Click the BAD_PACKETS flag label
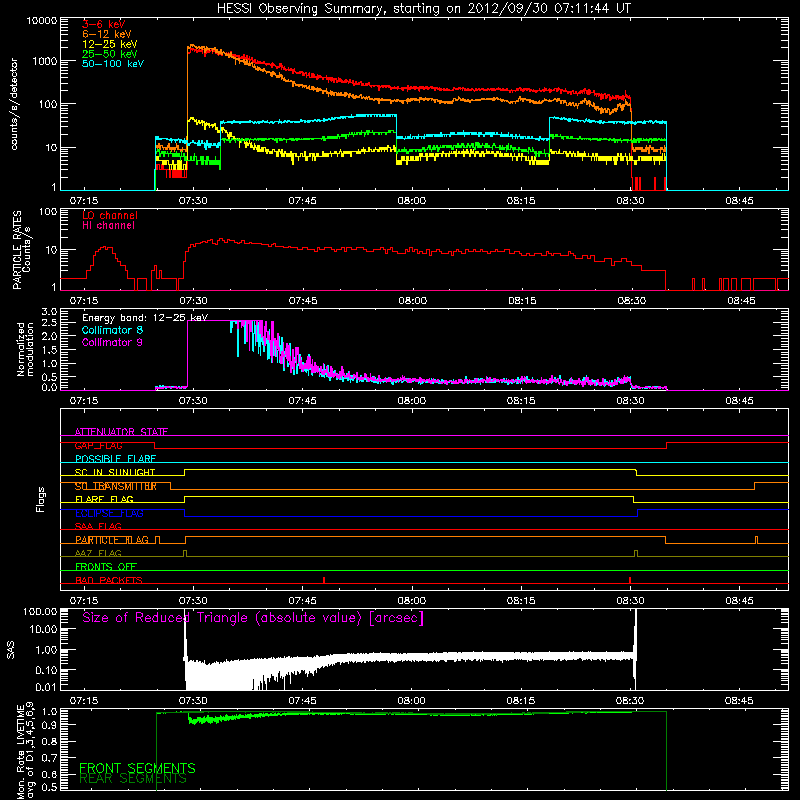 point(109,580)
